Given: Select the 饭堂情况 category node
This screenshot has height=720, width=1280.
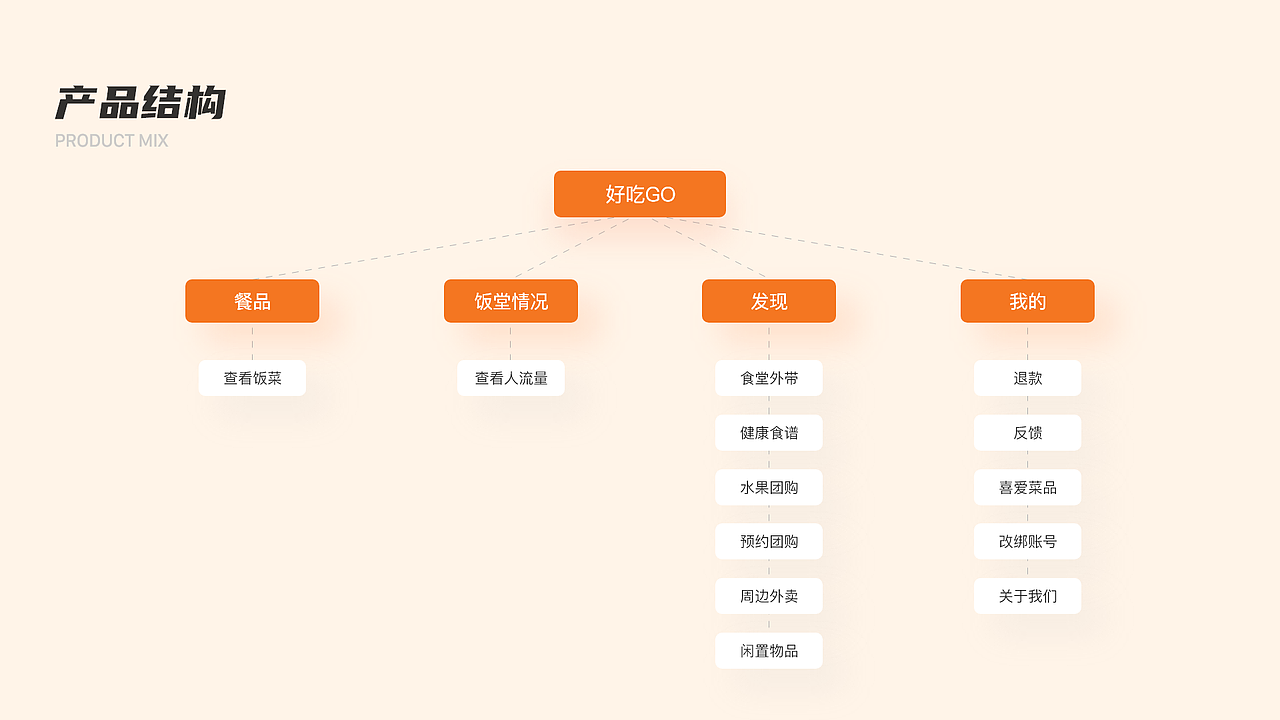Looking at the screenshot, I should click(511, 301).
